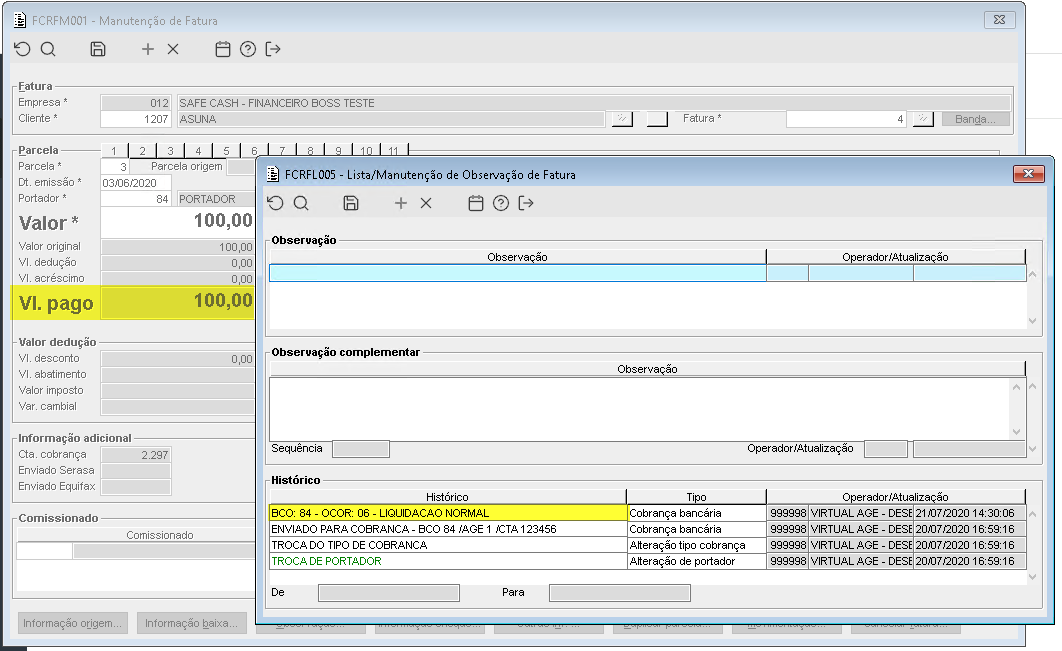Click the plus add icon in Observação de Fatura toolbar
The image size is (1062, 651).
coord(401,203)
